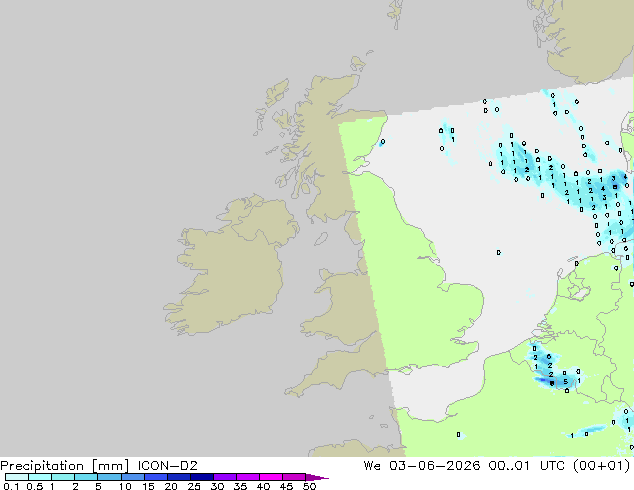Screen dimensions: 634x490
Task: Click the 25 to 30 mm legend swatch
Action: click(x=201, y=477)
